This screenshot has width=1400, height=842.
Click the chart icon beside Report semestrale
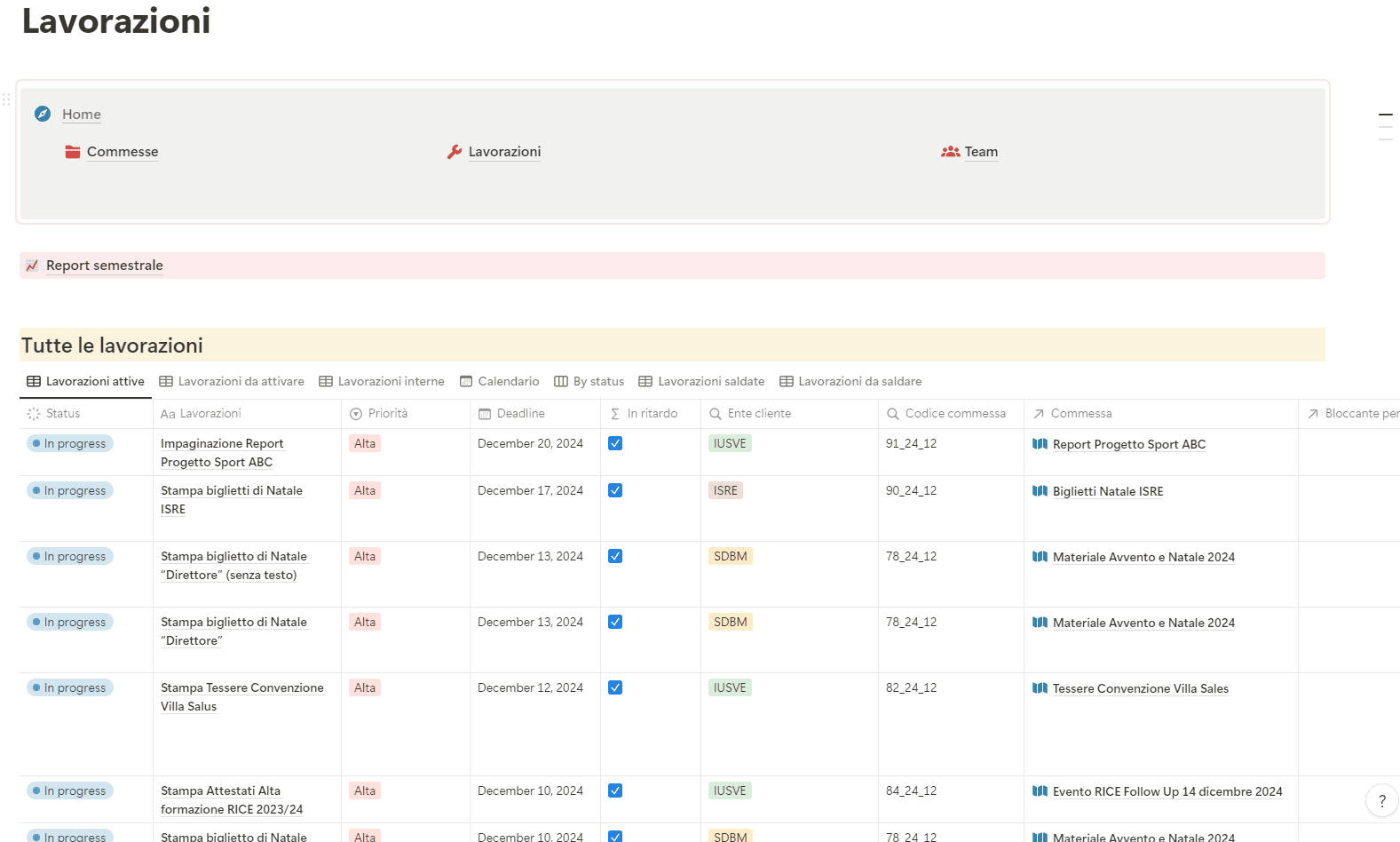pyautogui.click(x=32, y=266)
